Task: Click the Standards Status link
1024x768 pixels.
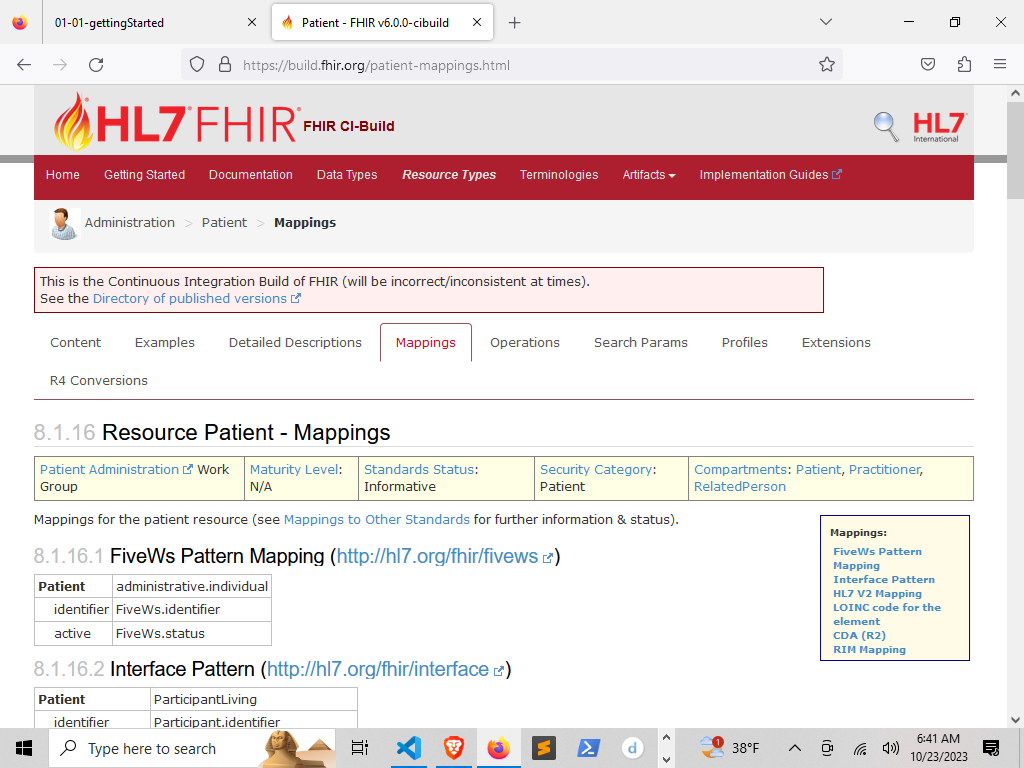Action: (x=419, y=470)
